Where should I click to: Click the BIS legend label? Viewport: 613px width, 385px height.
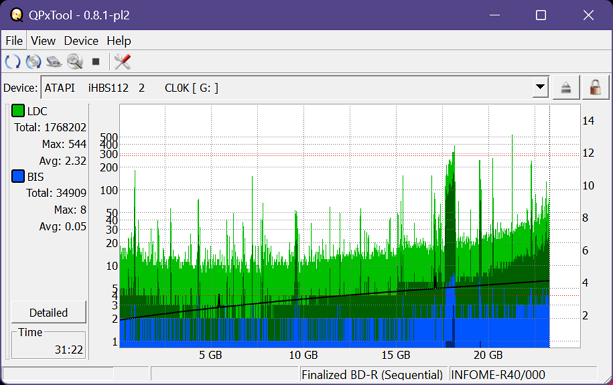[x=36, y=177]
